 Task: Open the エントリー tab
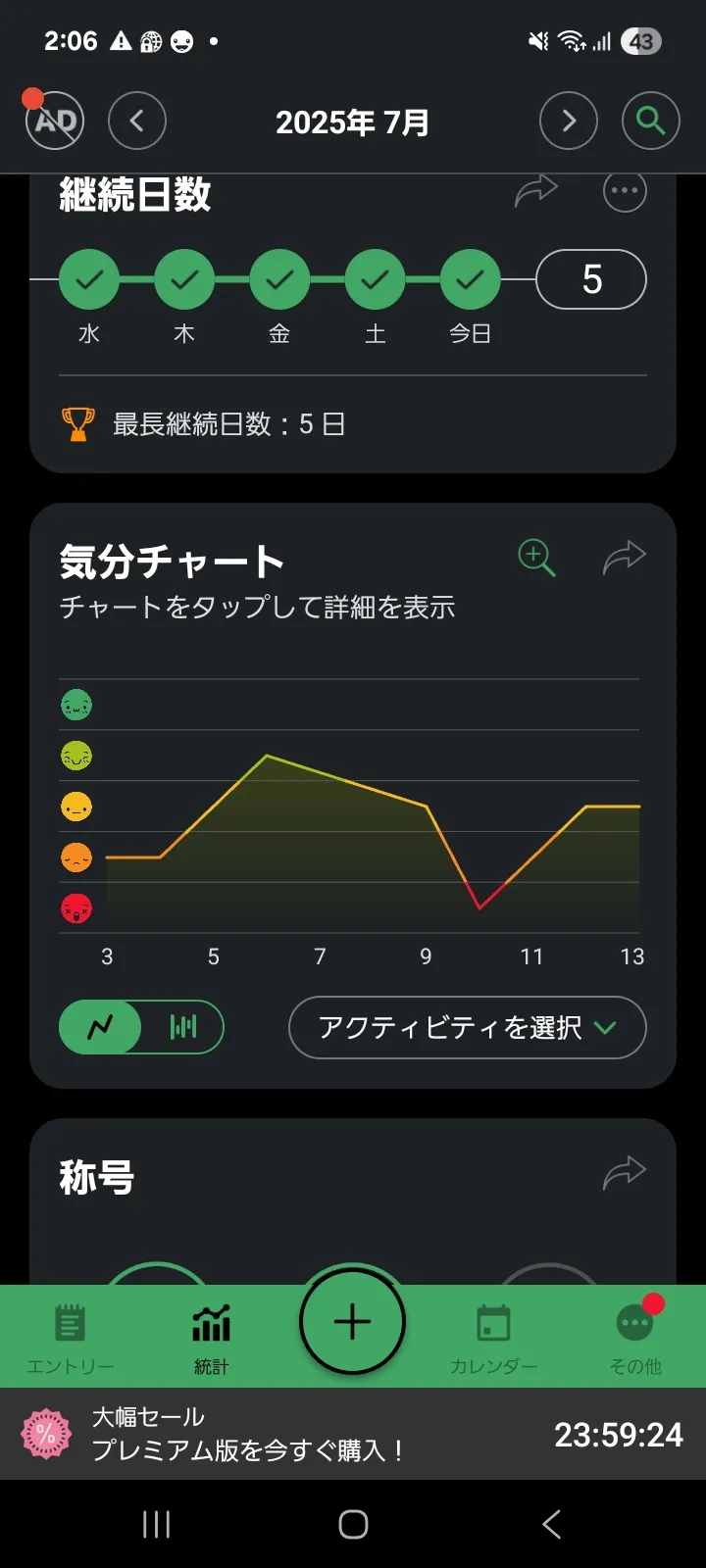tap(71, 1338)
